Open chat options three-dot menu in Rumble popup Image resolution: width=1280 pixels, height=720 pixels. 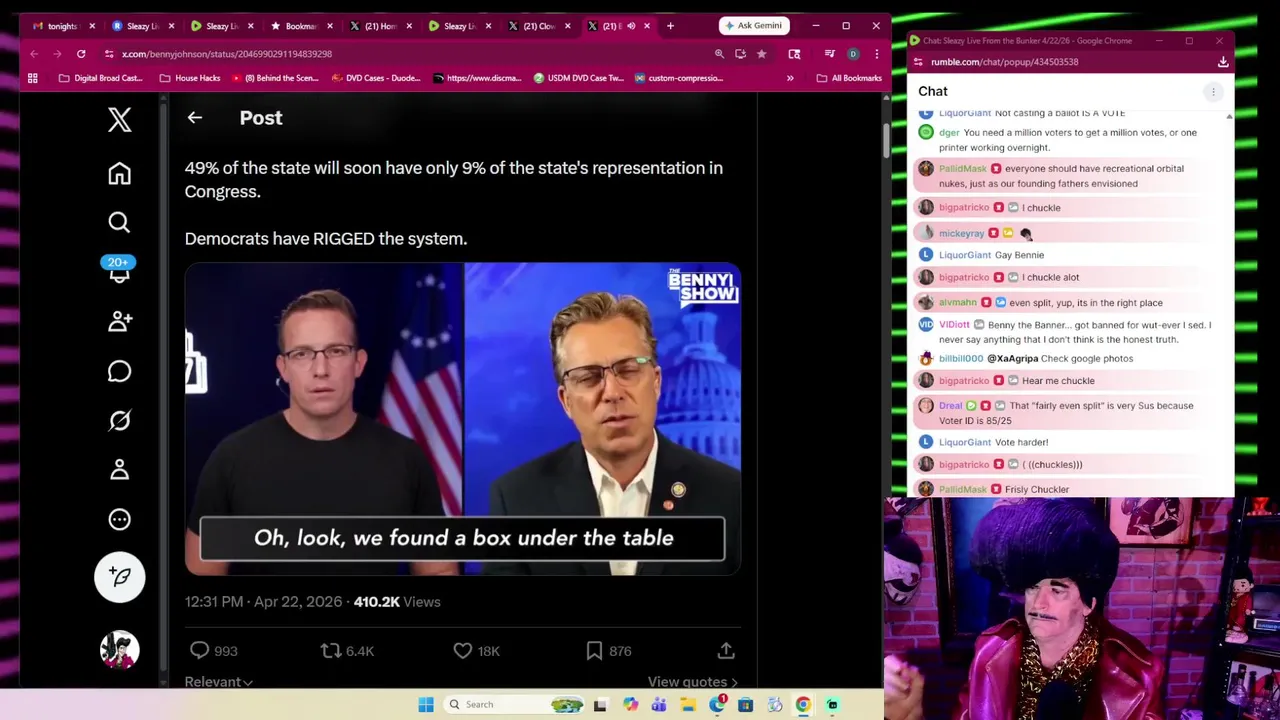tap(1213, 92)
